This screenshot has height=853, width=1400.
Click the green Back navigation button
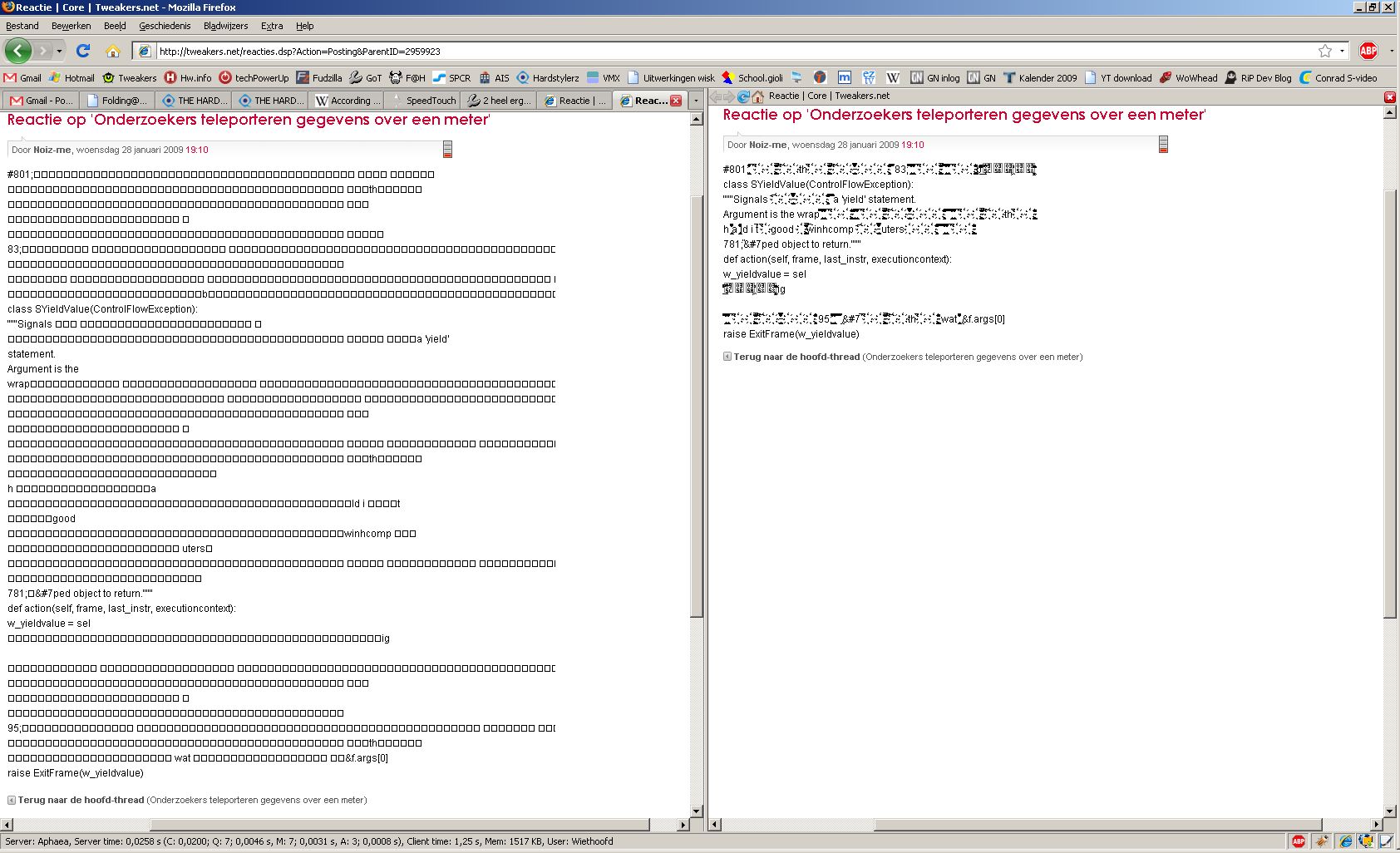17,51
